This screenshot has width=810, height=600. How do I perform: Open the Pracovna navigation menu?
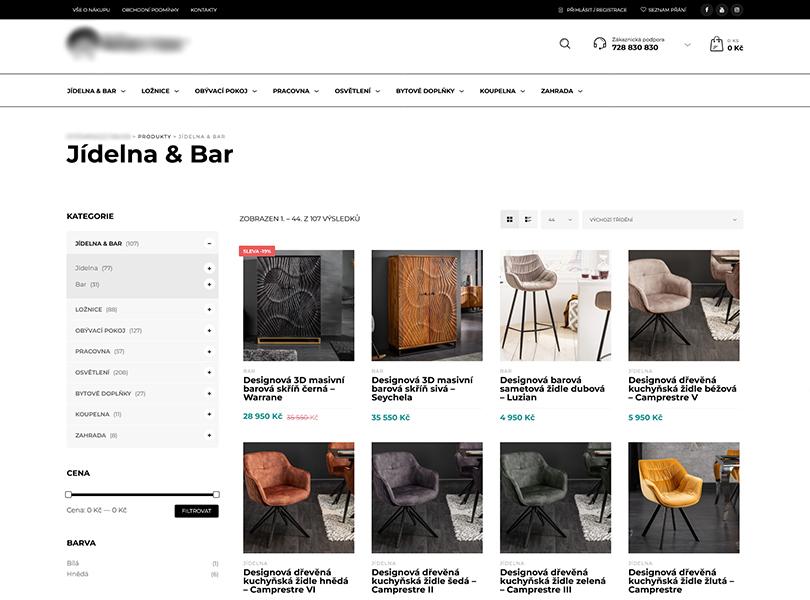coord(295,91)
